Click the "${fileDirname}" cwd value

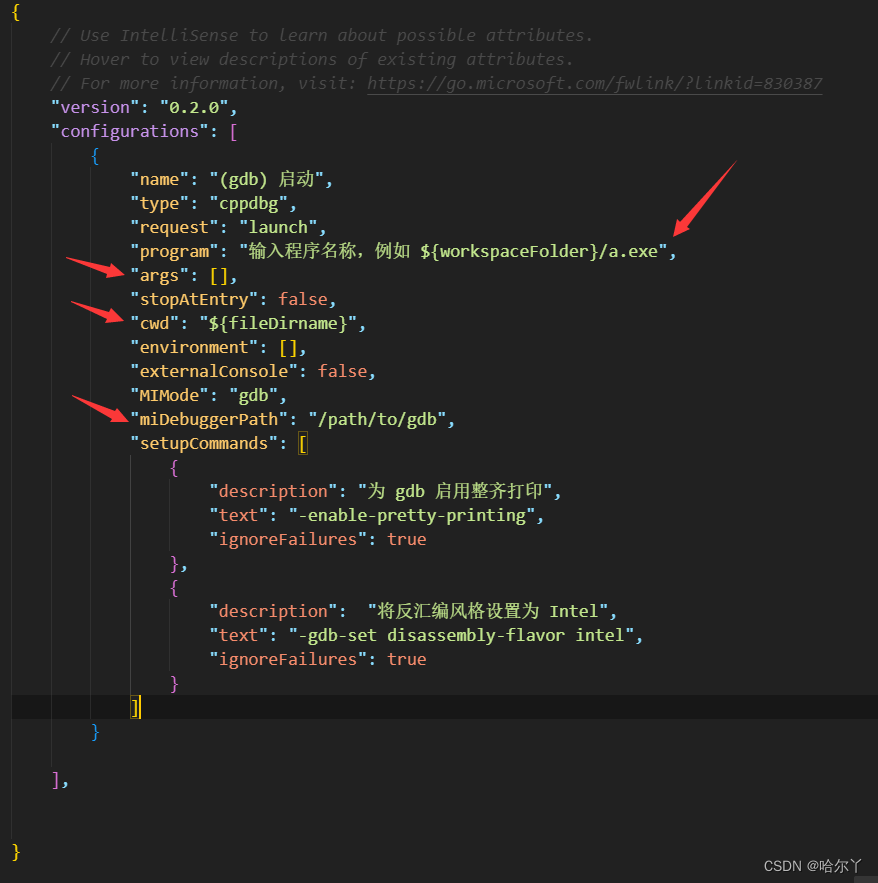pyautogui.click(x=278, y=324)
